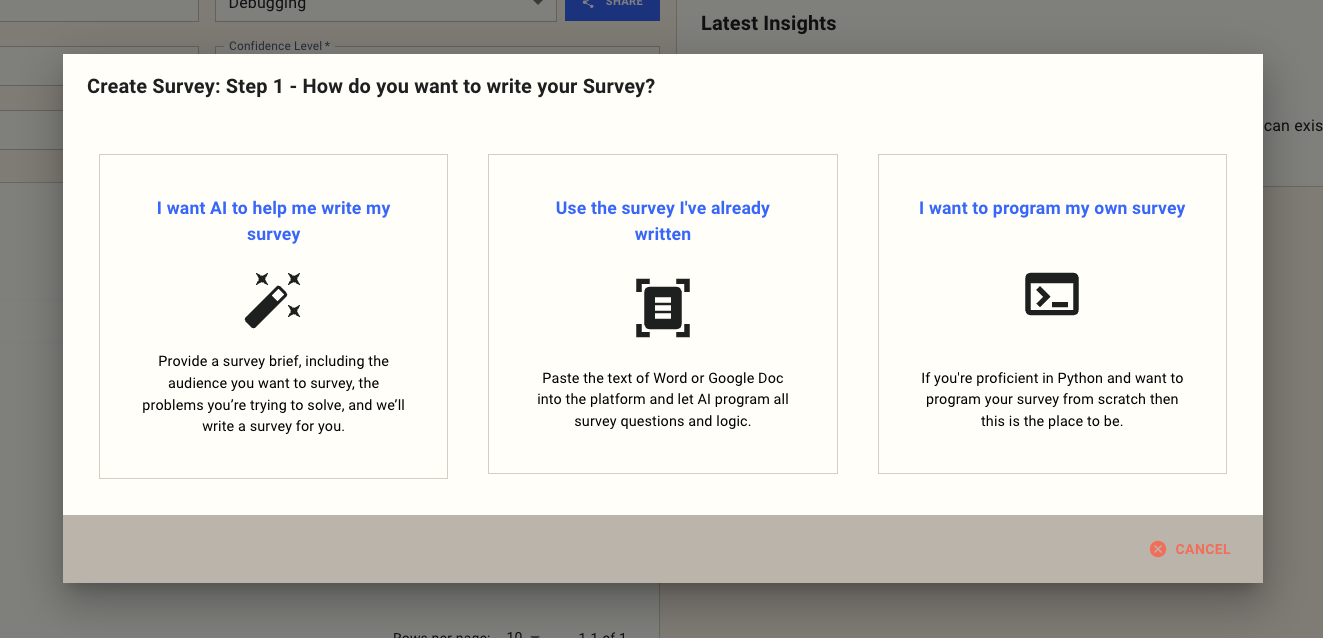Viewport: 1323px width, 638px height.
Task: Click the "Create Survey: Step 1" dialog title
Action: 371,87
